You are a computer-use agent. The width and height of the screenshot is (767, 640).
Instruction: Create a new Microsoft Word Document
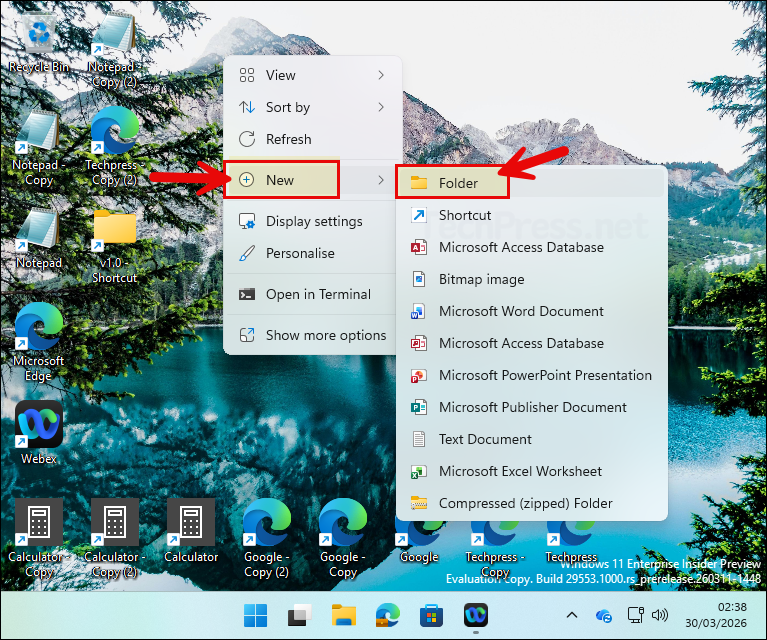click(532, 311)
